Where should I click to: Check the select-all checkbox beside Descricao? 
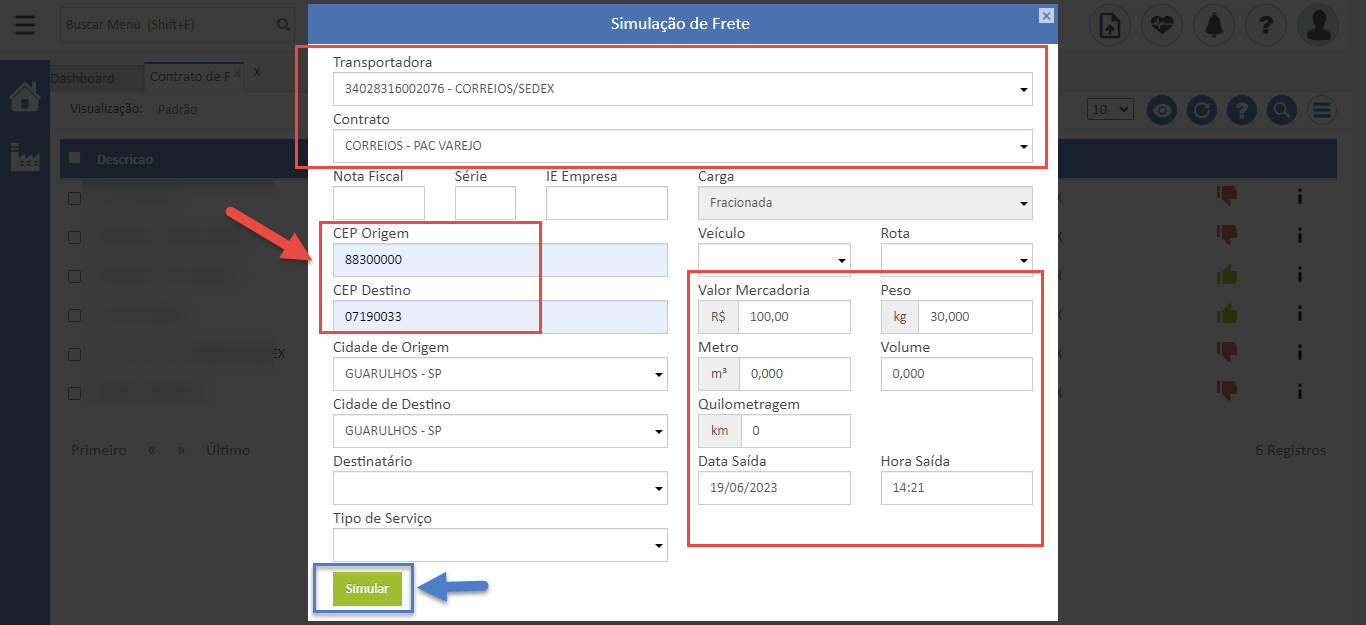tap(75, 158)
